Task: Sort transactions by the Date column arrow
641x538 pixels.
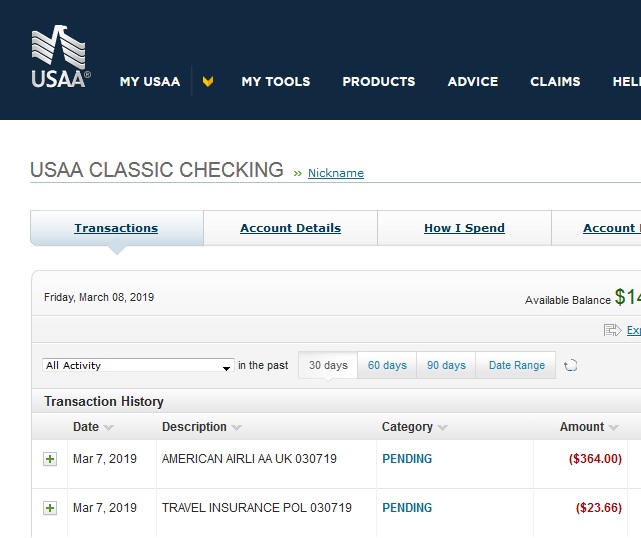Action: pyautogui.click(x=108, y=428)
